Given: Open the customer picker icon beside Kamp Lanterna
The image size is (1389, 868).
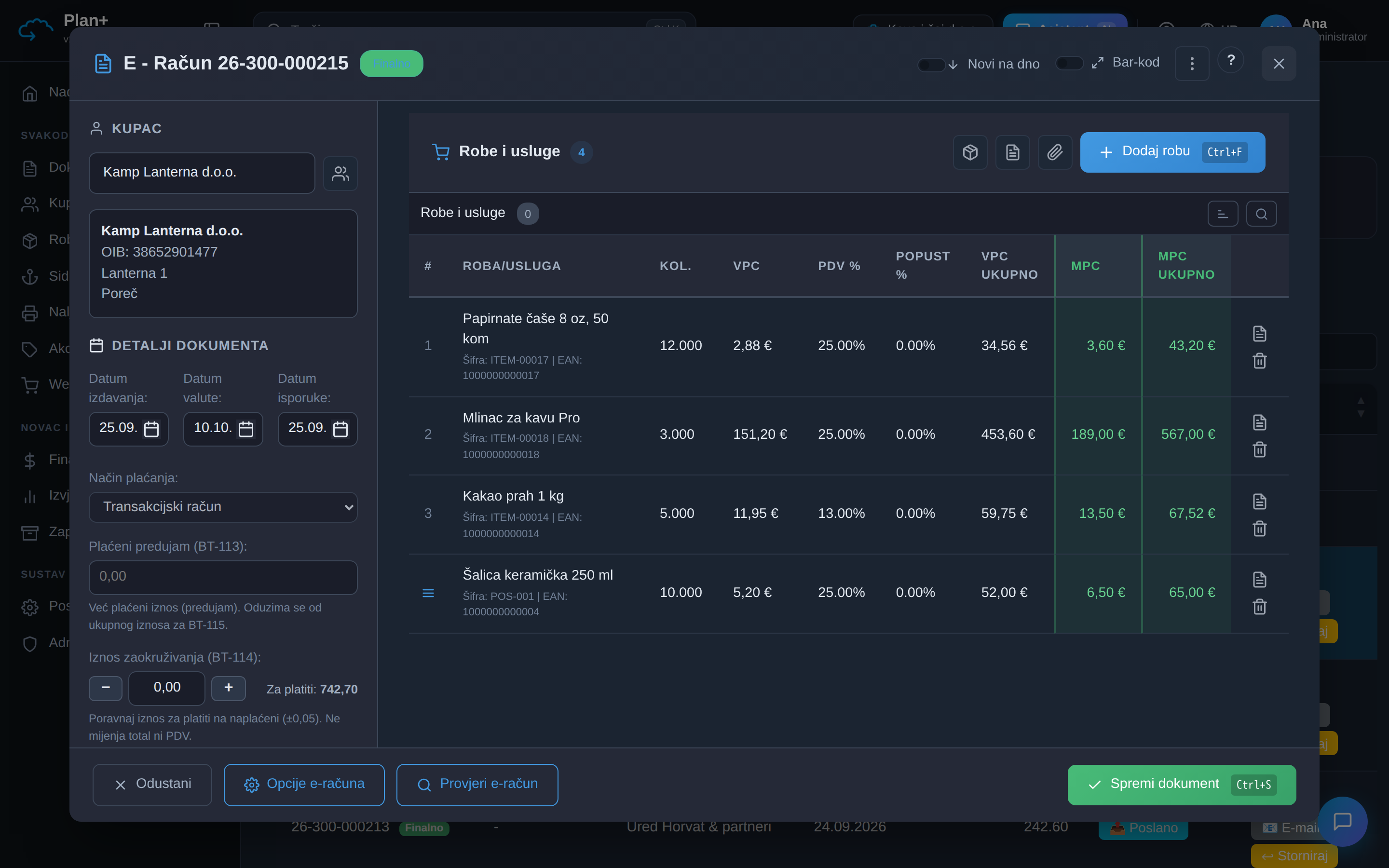Looking at the screenshot, I should 340,174.
